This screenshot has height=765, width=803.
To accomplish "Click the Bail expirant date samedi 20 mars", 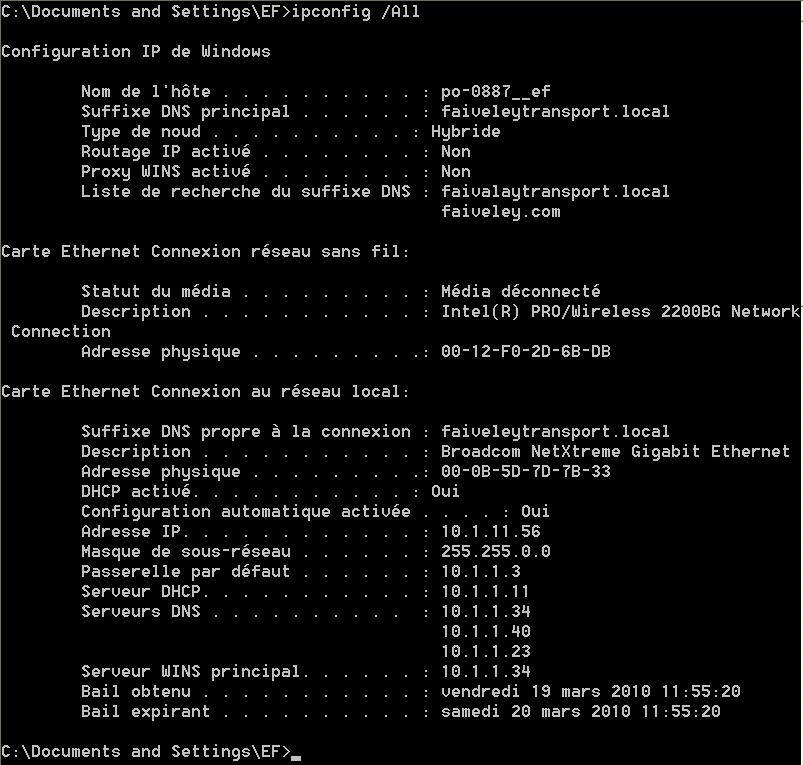I will pos(511,711).
